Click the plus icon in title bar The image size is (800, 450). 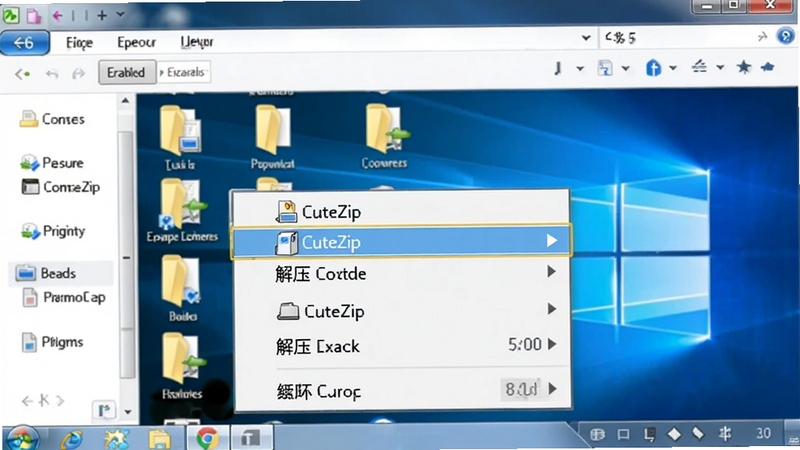click(102, 16)
